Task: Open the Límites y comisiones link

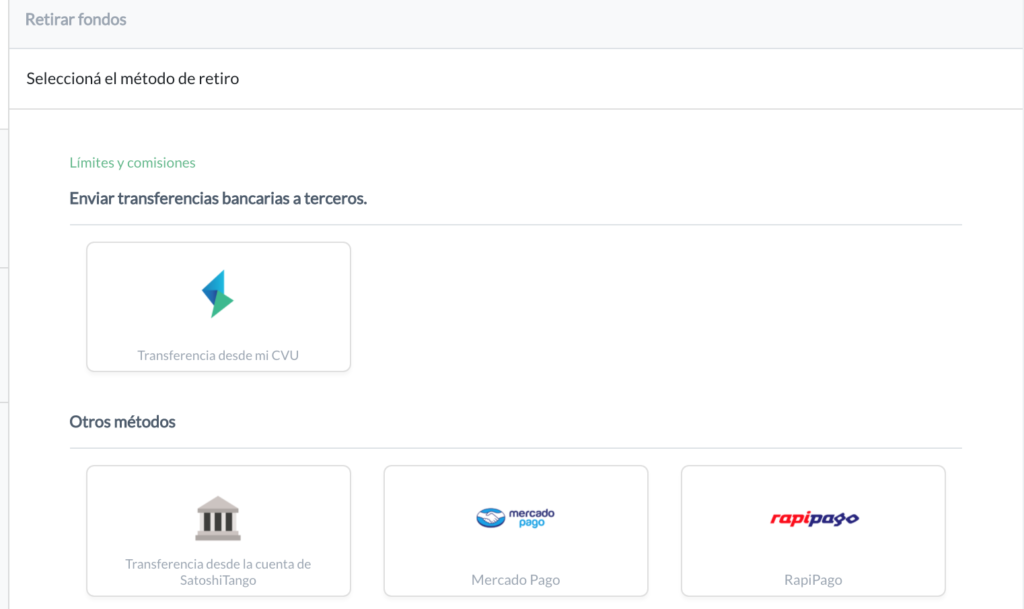Action: (x=133, y=163)
